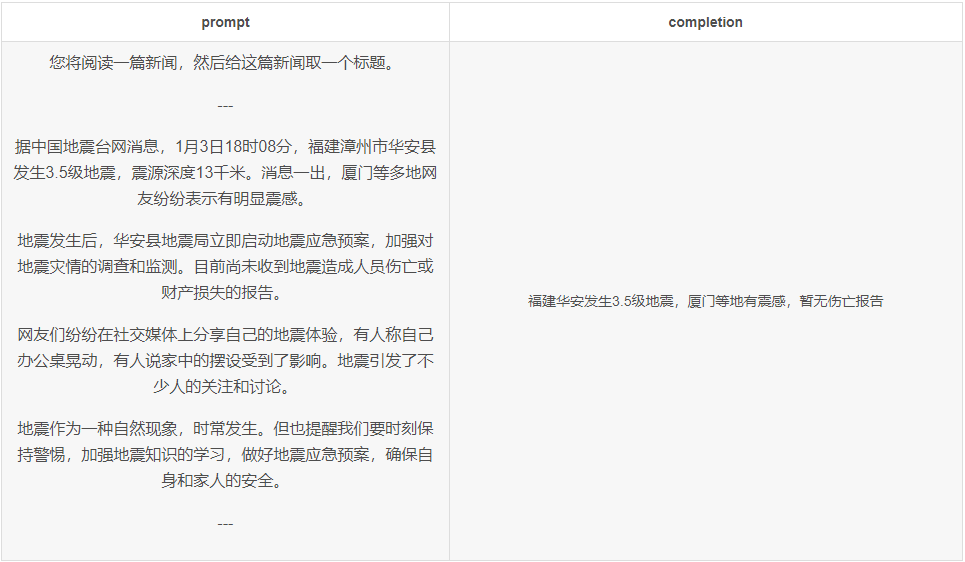Click the paragraph beginning '据中国地震台网消息'
This screenshot has width=965, height=562.
[225, 172]
